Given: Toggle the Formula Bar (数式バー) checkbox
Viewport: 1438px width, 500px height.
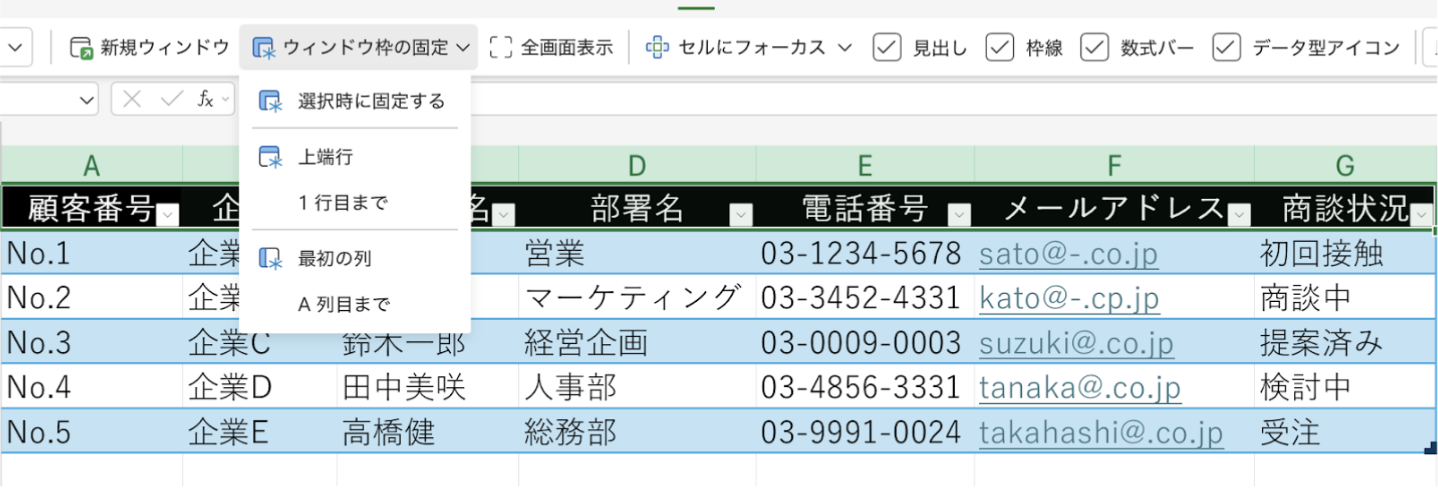Looking at the screenshot, I should coord(1095,47).
